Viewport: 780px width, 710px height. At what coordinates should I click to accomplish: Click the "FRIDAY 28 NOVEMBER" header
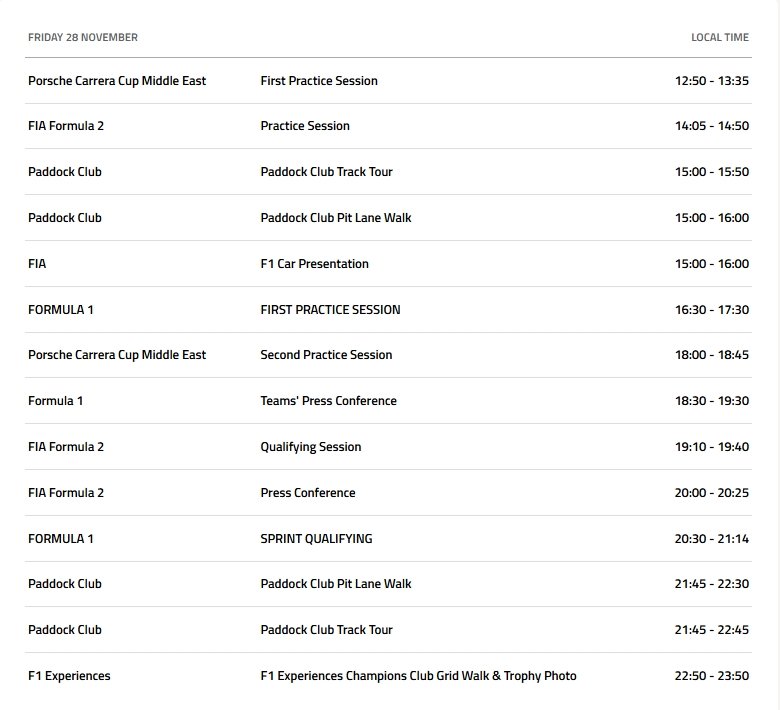pyautogui.click(x=83, y=38)
